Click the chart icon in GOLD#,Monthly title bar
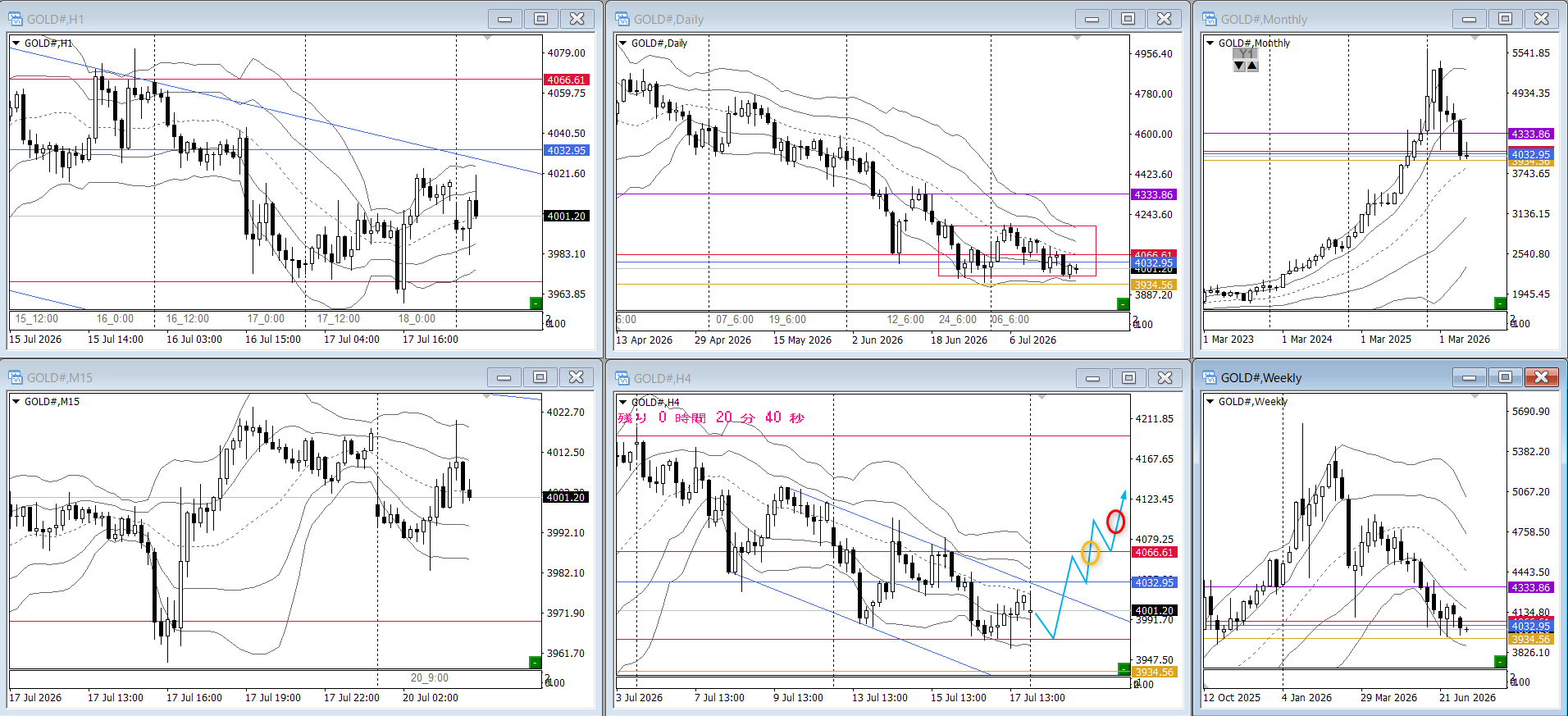Screen dimensions: 1568x716 [x=1210, y=19]
